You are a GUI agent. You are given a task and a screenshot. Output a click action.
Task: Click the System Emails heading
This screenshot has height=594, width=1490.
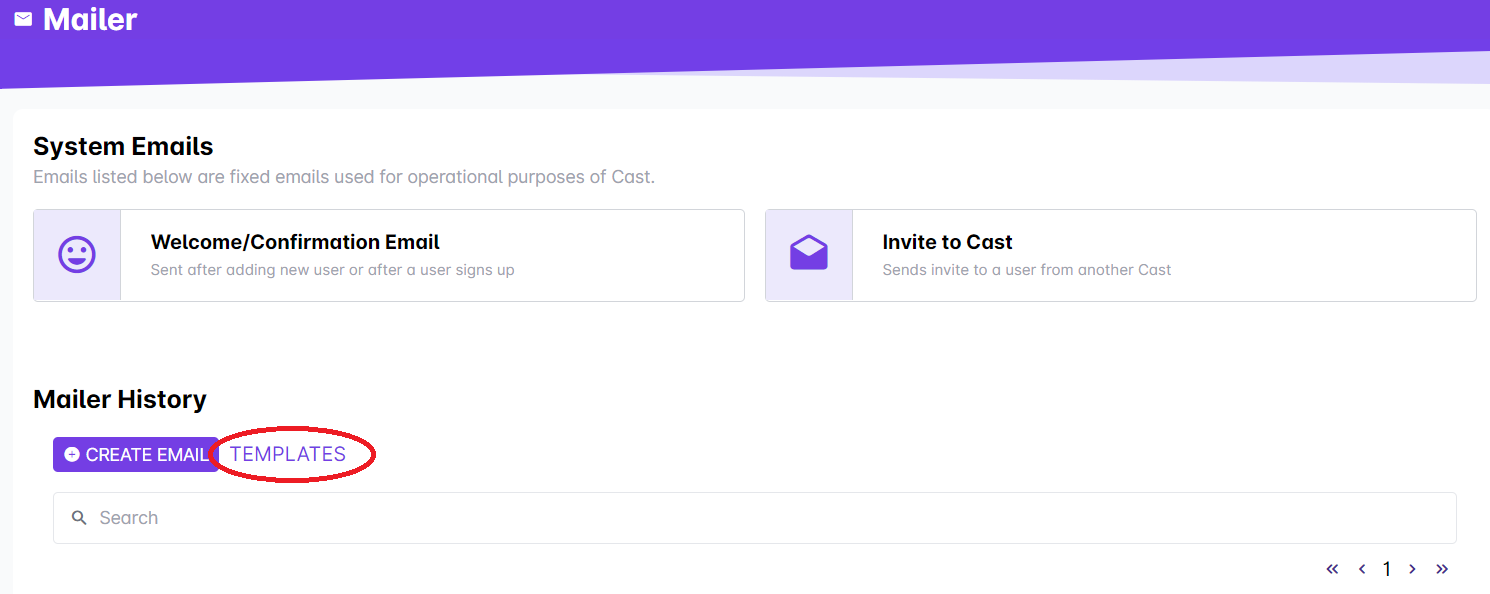pos(123,146)
